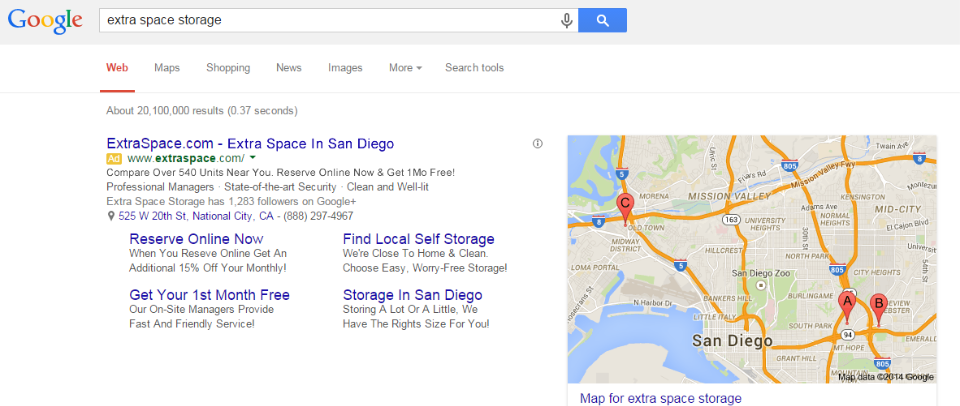Screen dimensions: 960x406
Task: Focus the search box containing extra space storage
Action: click(328, 20)
